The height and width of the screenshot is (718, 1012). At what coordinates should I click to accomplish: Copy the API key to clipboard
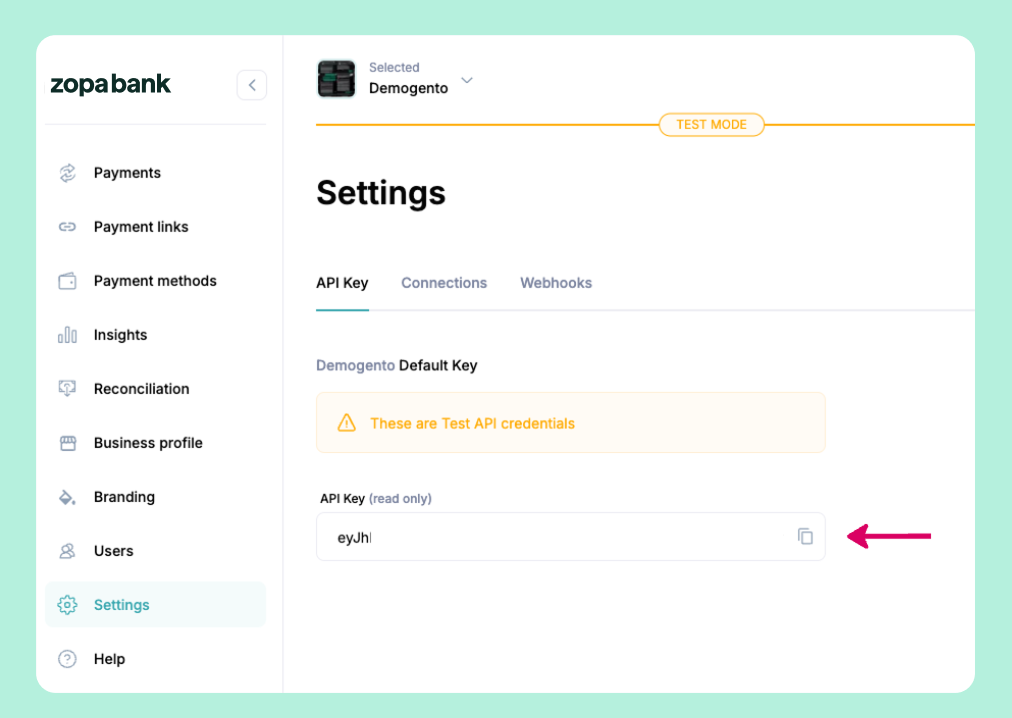[x=805, y=536]
